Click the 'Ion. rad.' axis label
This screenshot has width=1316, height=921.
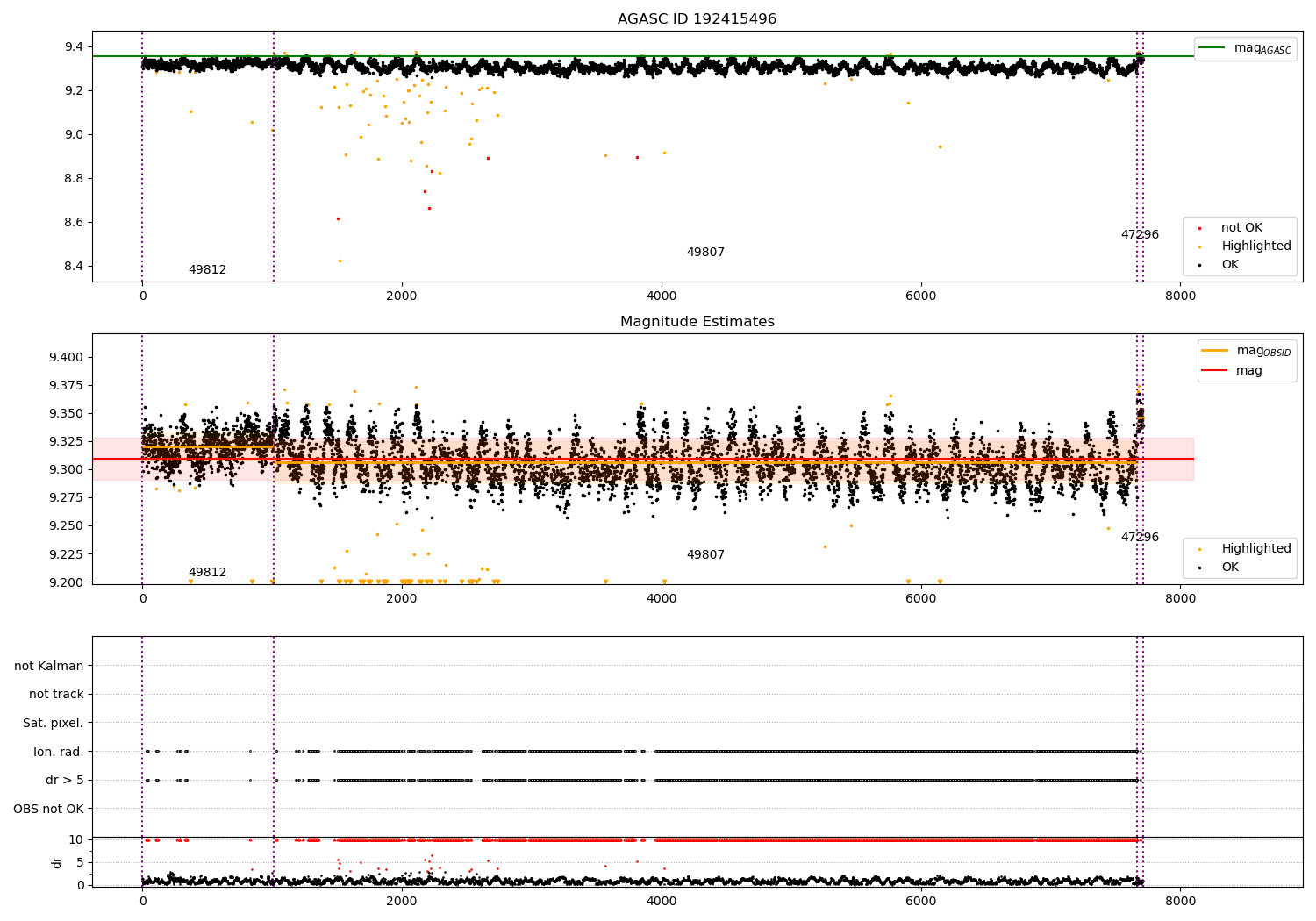(59, 752)
